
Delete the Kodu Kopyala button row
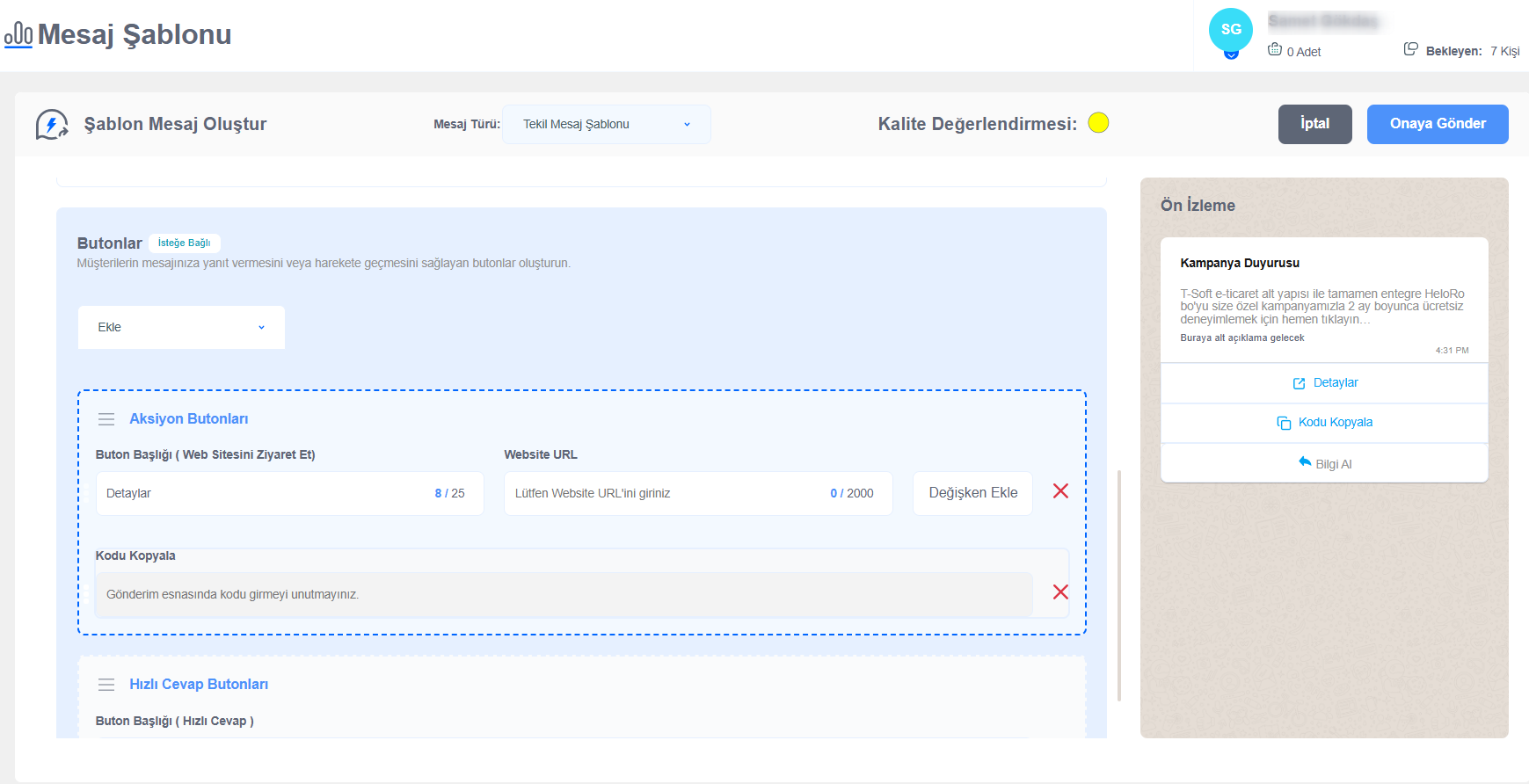[x=1060, y=592]
